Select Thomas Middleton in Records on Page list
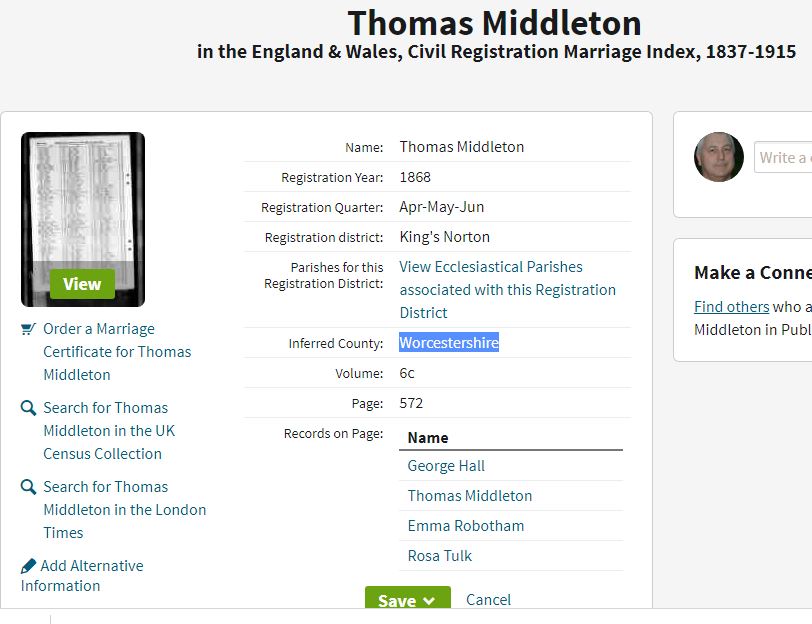The height and width of the screenshot is (624, 812). click(x=470, y=496)
